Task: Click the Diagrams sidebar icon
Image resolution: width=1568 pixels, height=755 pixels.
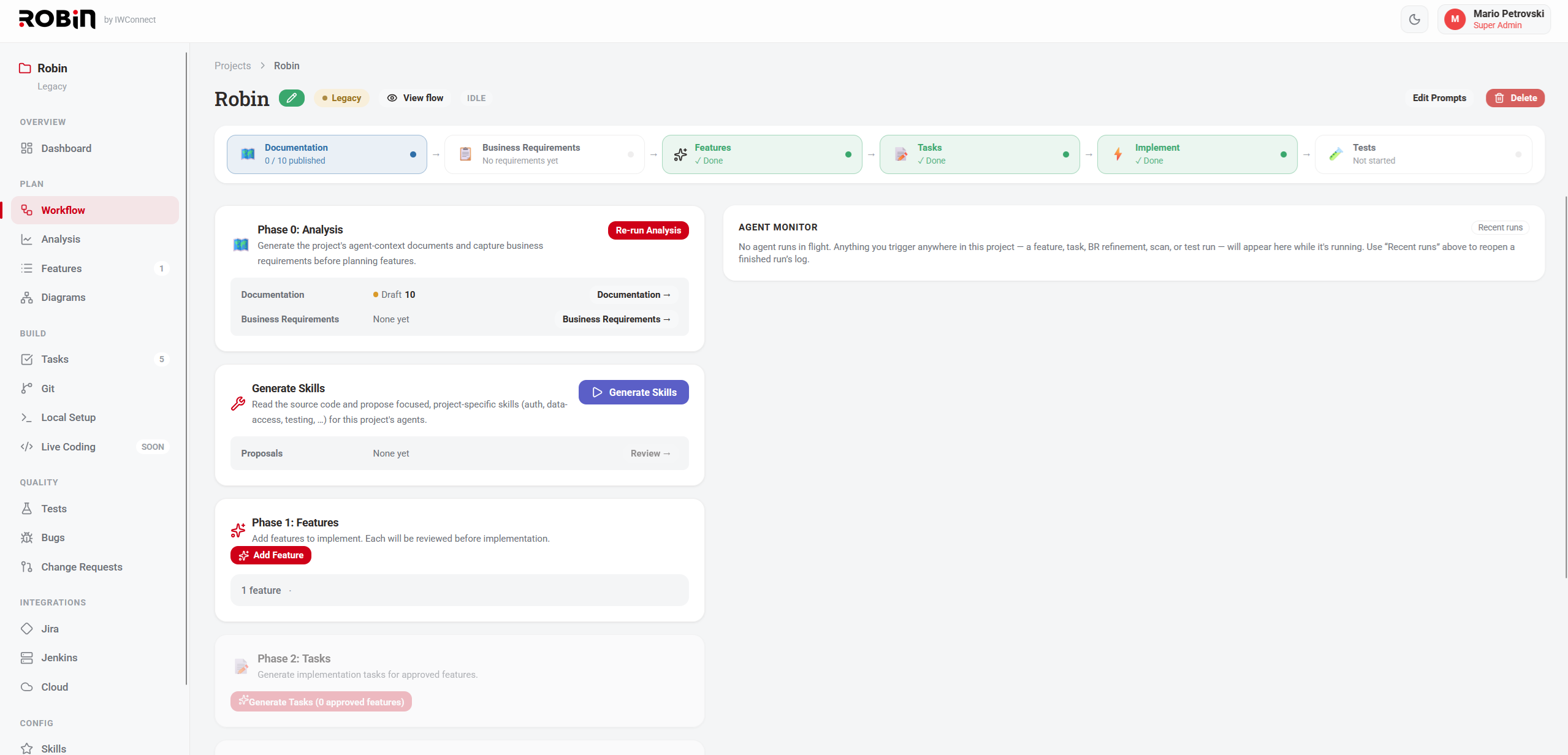Action: click(26, 297)
